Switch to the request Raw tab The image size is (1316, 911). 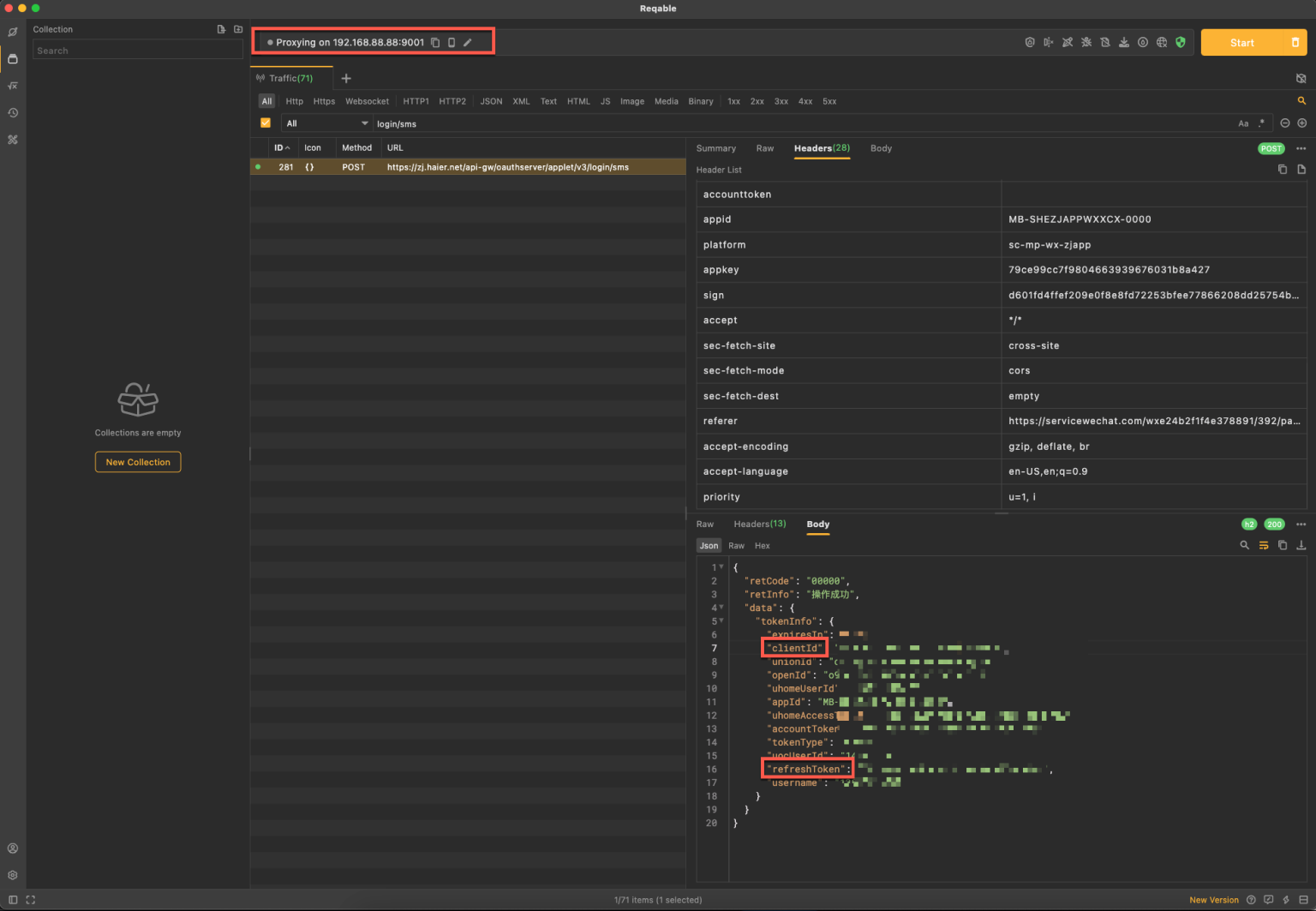pyautogui.click(x=765, y=148)
